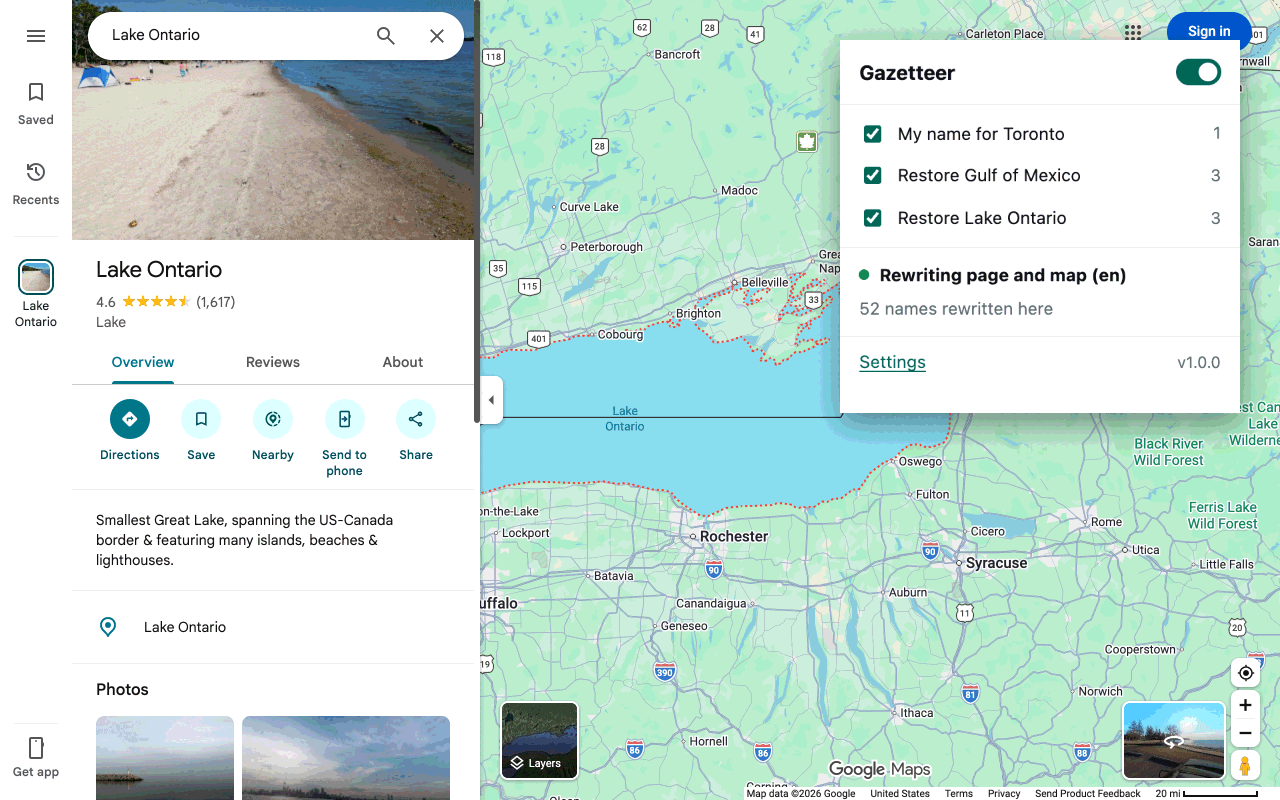This screenshot has width=1280, height=800.
Task: Click the Sign in button
Action: pyautogui.click(x=1209, y=31)
